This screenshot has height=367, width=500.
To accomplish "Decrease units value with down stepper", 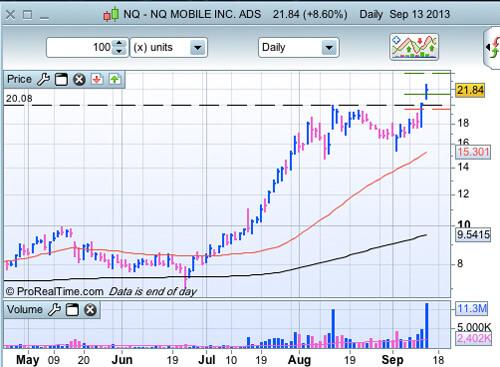I will click(x=119, y=51).
